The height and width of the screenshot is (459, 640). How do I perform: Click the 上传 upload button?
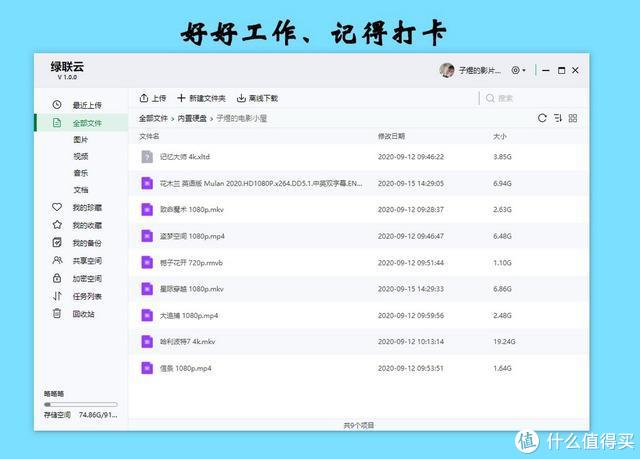tap(153, 98)
